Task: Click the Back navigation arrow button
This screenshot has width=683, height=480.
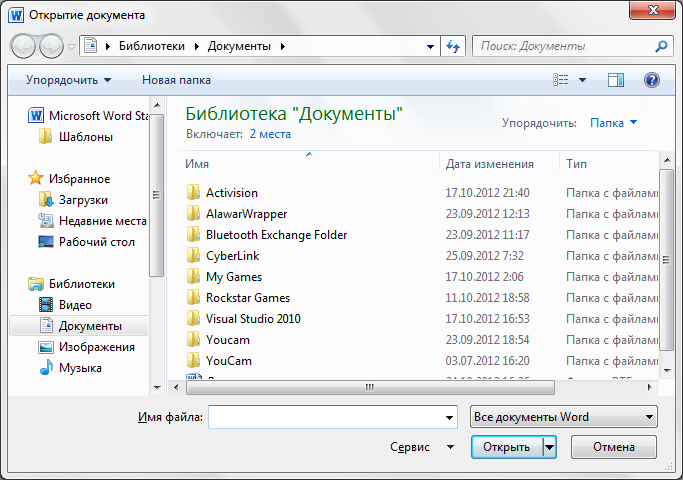Action: (x=23, y=46)
